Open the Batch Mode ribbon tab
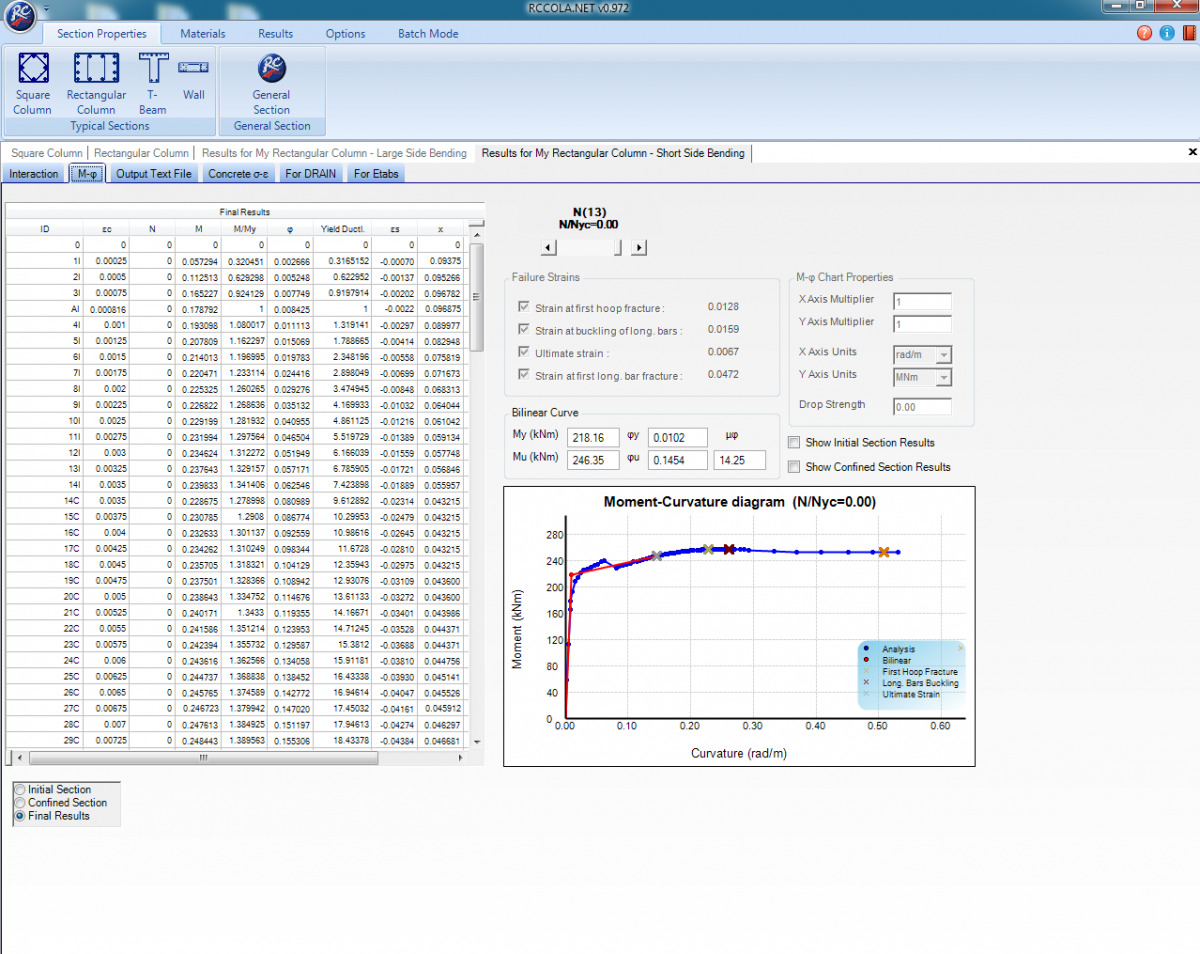Image resolution: width=1200 pixels, height=954 pixels. tap(428, 33)
